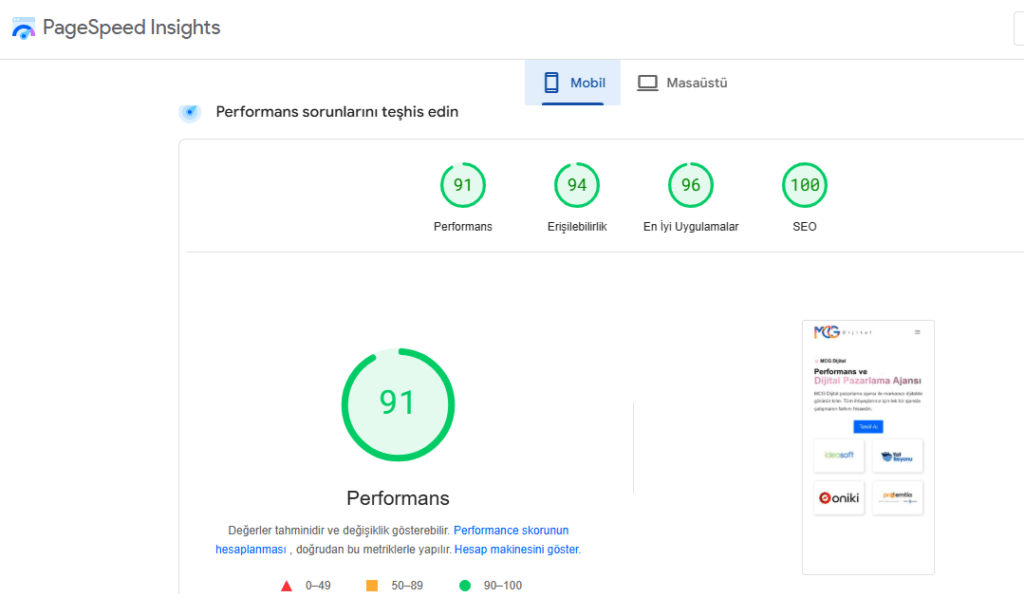The width and height of the screenshot is (1024, 616).
Task: Click the mobile page screenshot thumbnail
Action: [x=868, y=447]
